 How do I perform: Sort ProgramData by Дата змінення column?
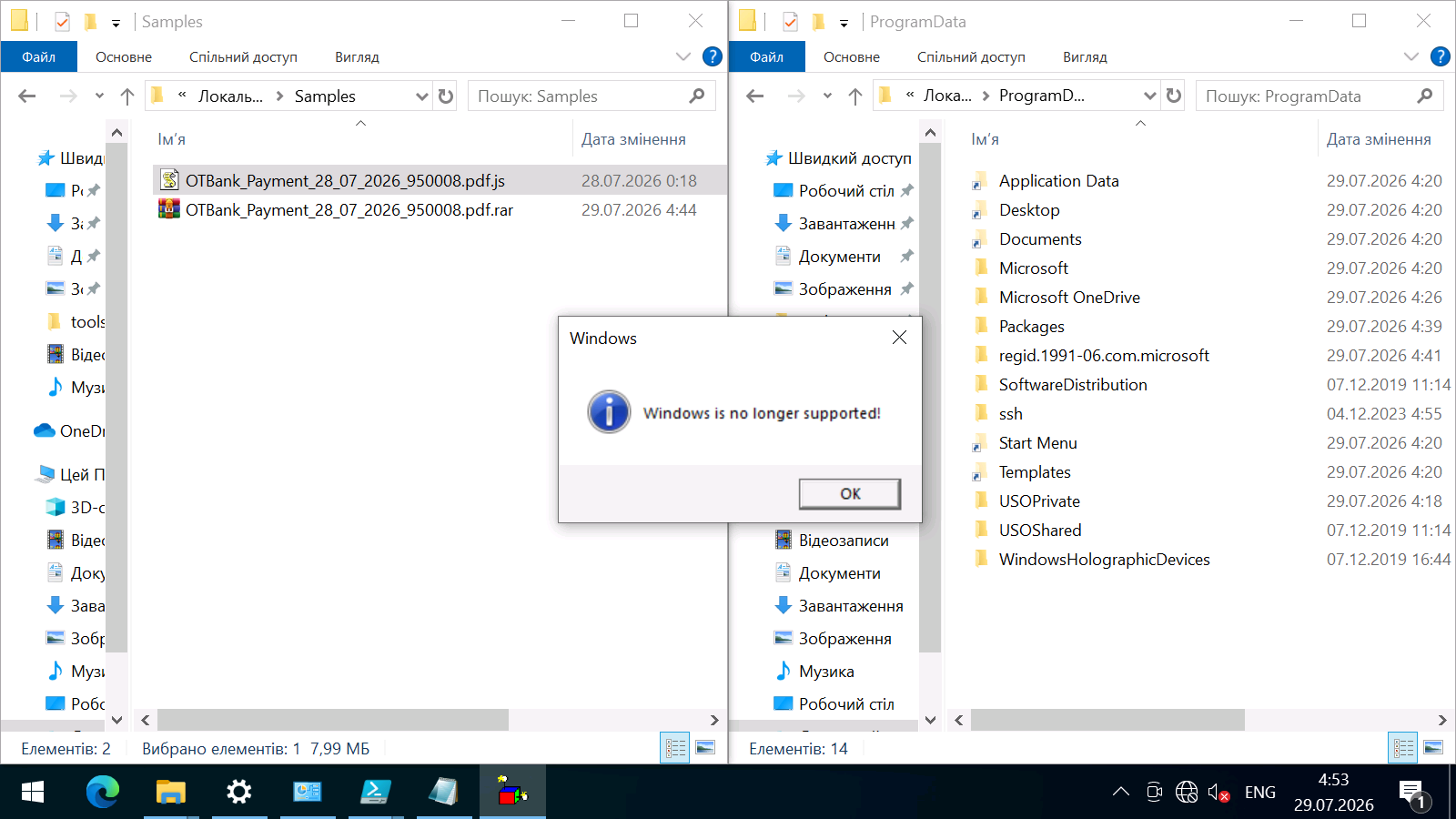[1379, 139]
